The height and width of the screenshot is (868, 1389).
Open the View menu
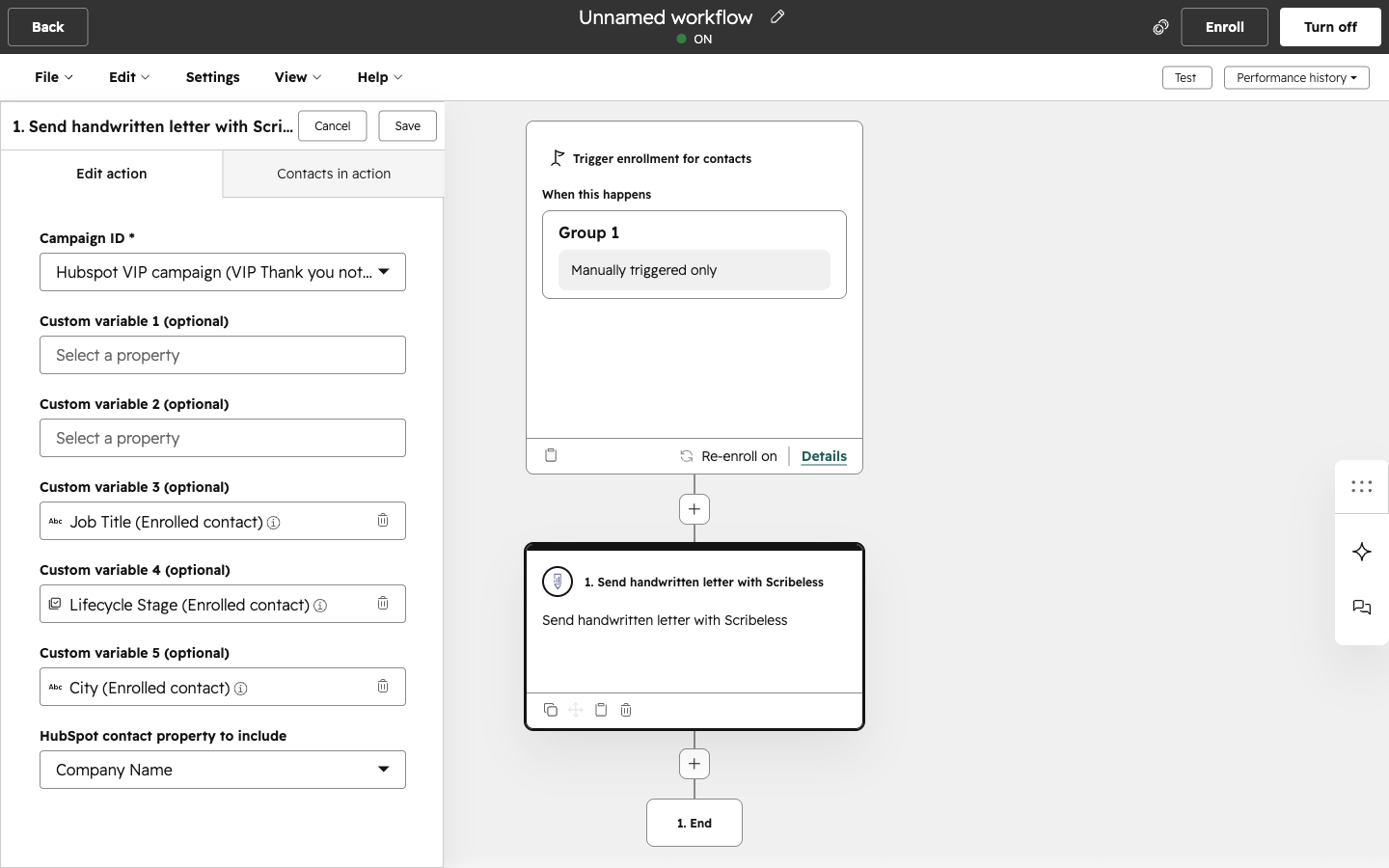coord(298,77)
